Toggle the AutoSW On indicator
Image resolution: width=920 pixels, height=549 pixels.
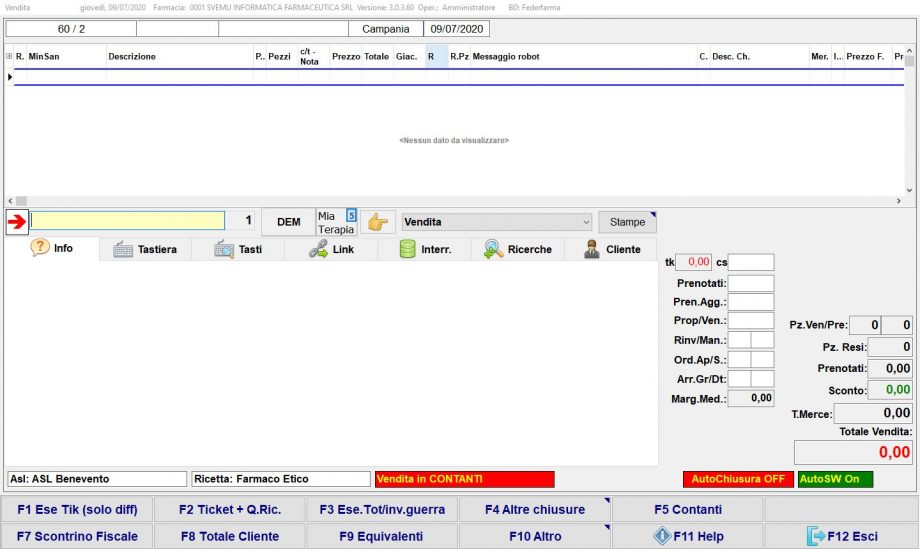click(x=835, y=479)
